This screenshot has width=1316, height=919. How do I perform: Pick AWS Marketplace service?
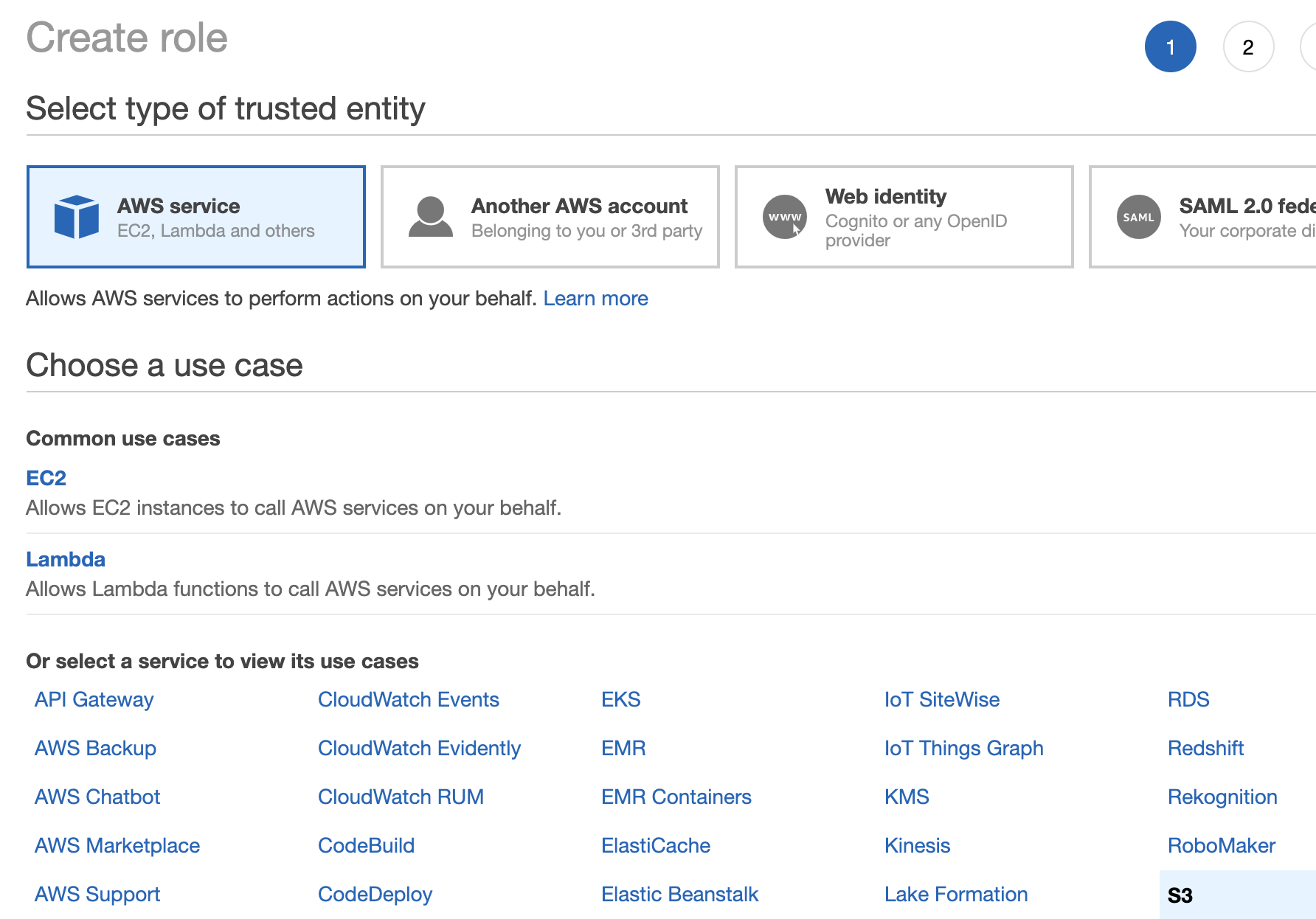pyautogui.click(x=117, y=845)
